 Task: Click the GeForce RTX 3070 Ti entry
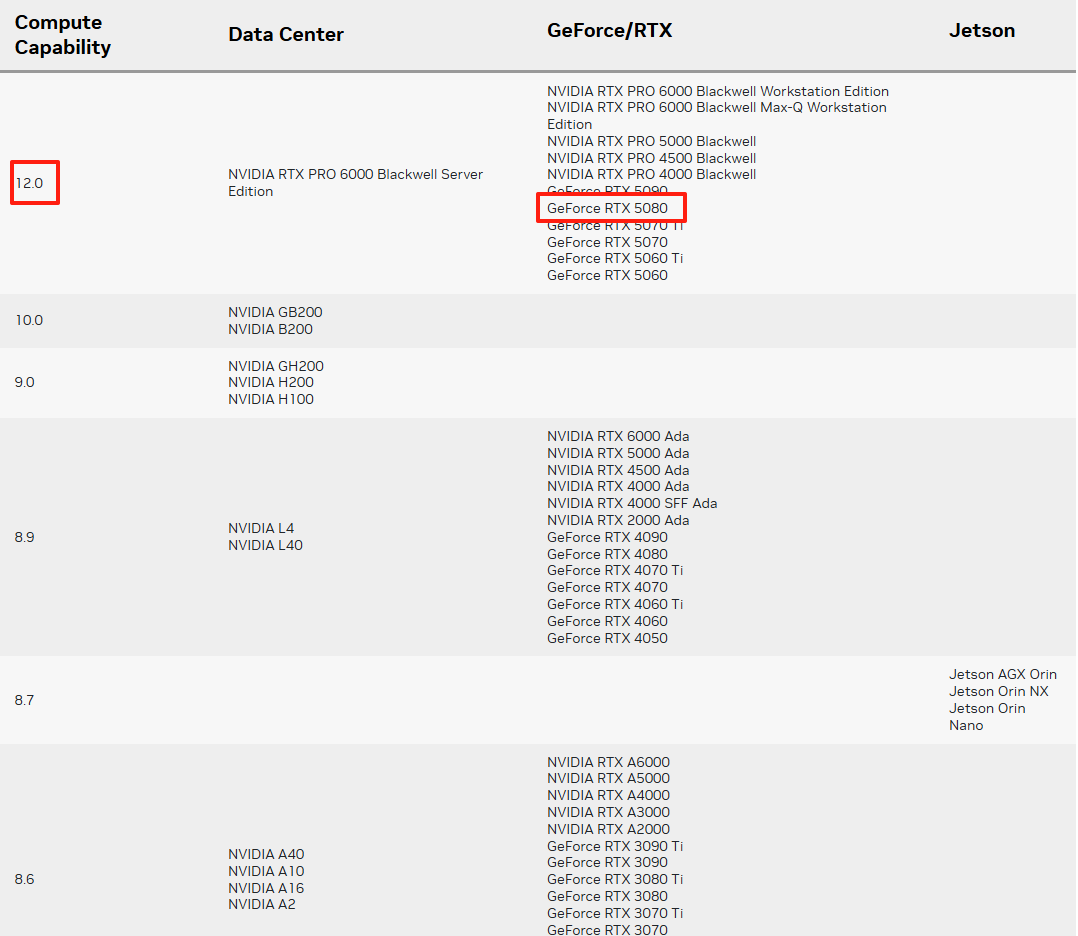(615, 913)
